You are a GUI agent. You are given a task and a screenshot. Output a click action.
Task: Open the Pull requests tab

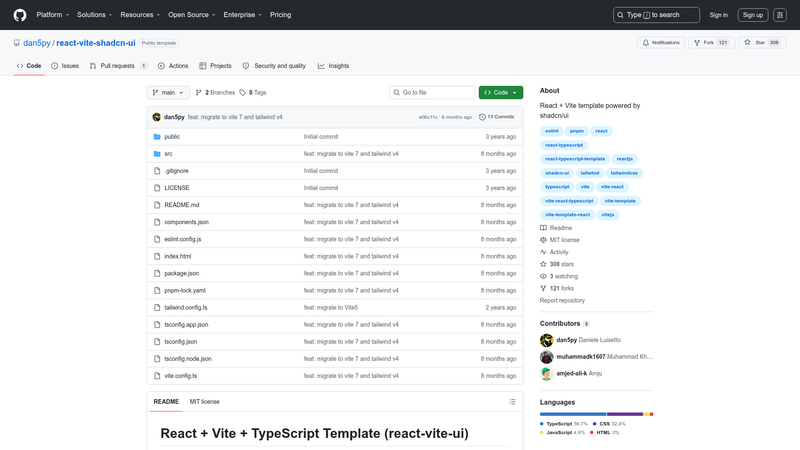[x=118, y=66]
